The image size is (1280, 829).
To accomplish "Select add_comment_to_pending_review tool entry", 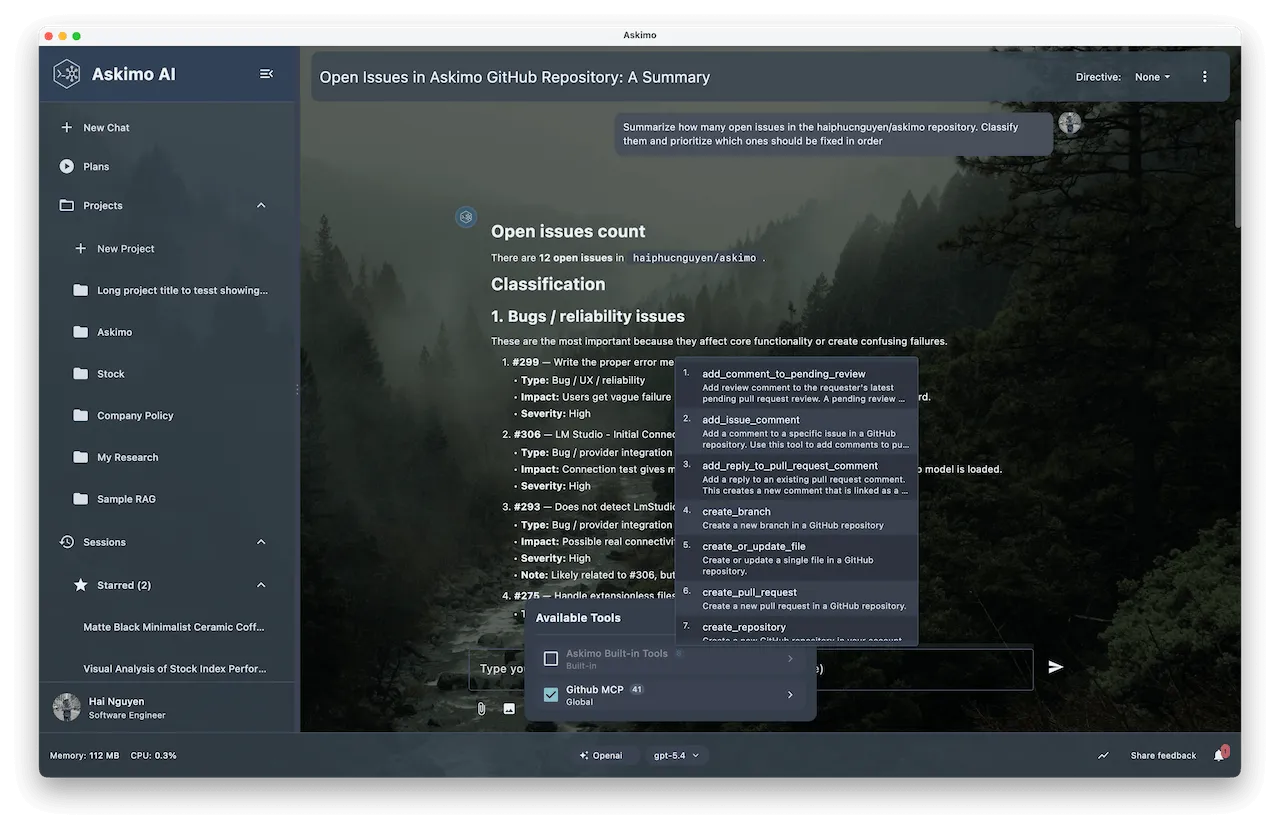I will pos(797,385).
